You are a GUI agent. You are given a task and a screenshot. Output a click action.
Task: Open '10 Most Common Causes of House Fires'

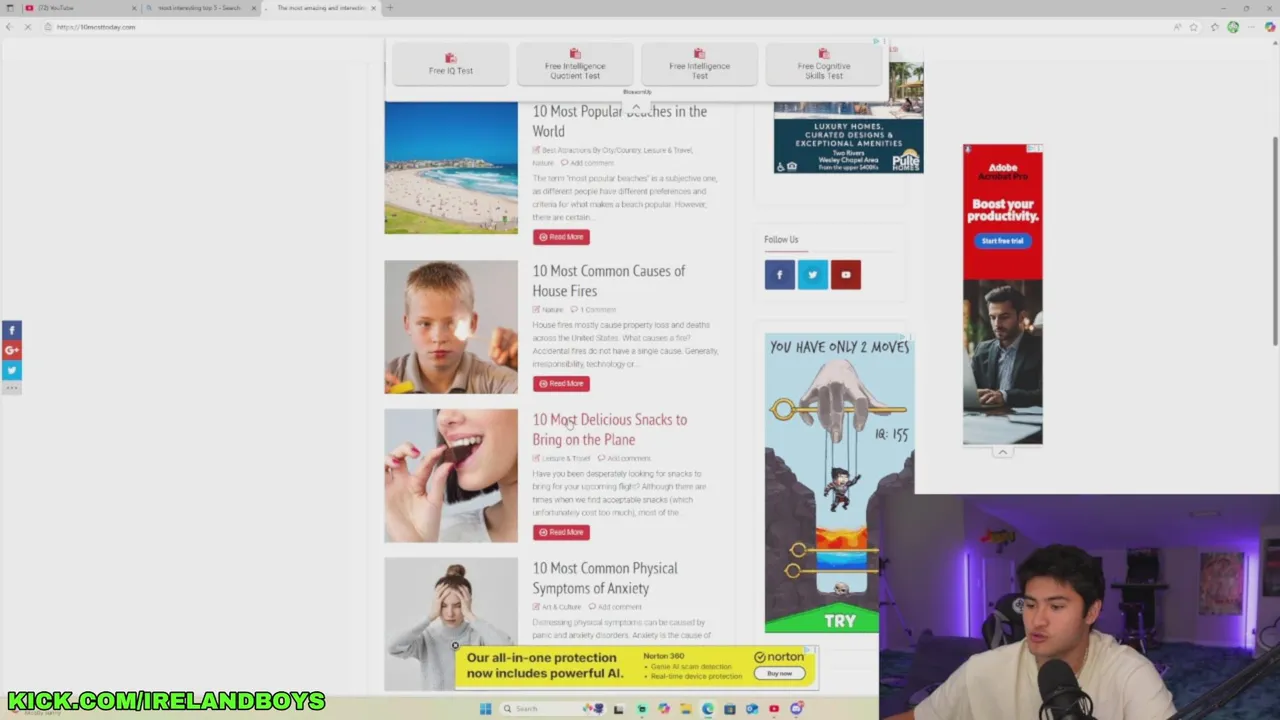[x=608, y=281]
